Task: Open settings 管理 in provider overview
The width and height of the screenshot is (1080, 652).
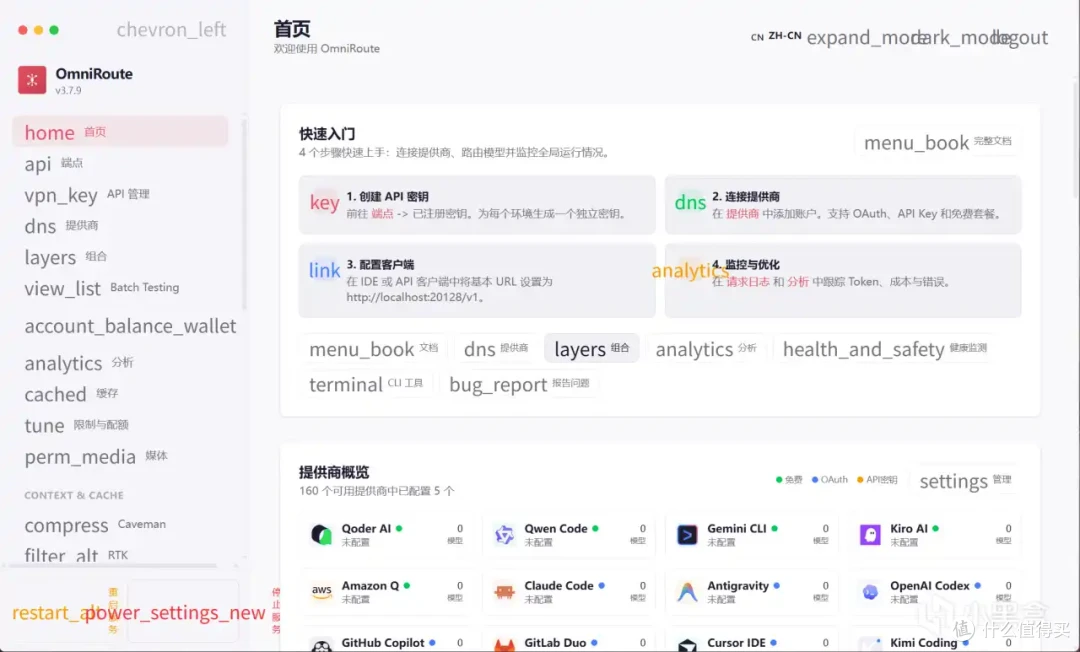Action: click(x=966, y=481)
